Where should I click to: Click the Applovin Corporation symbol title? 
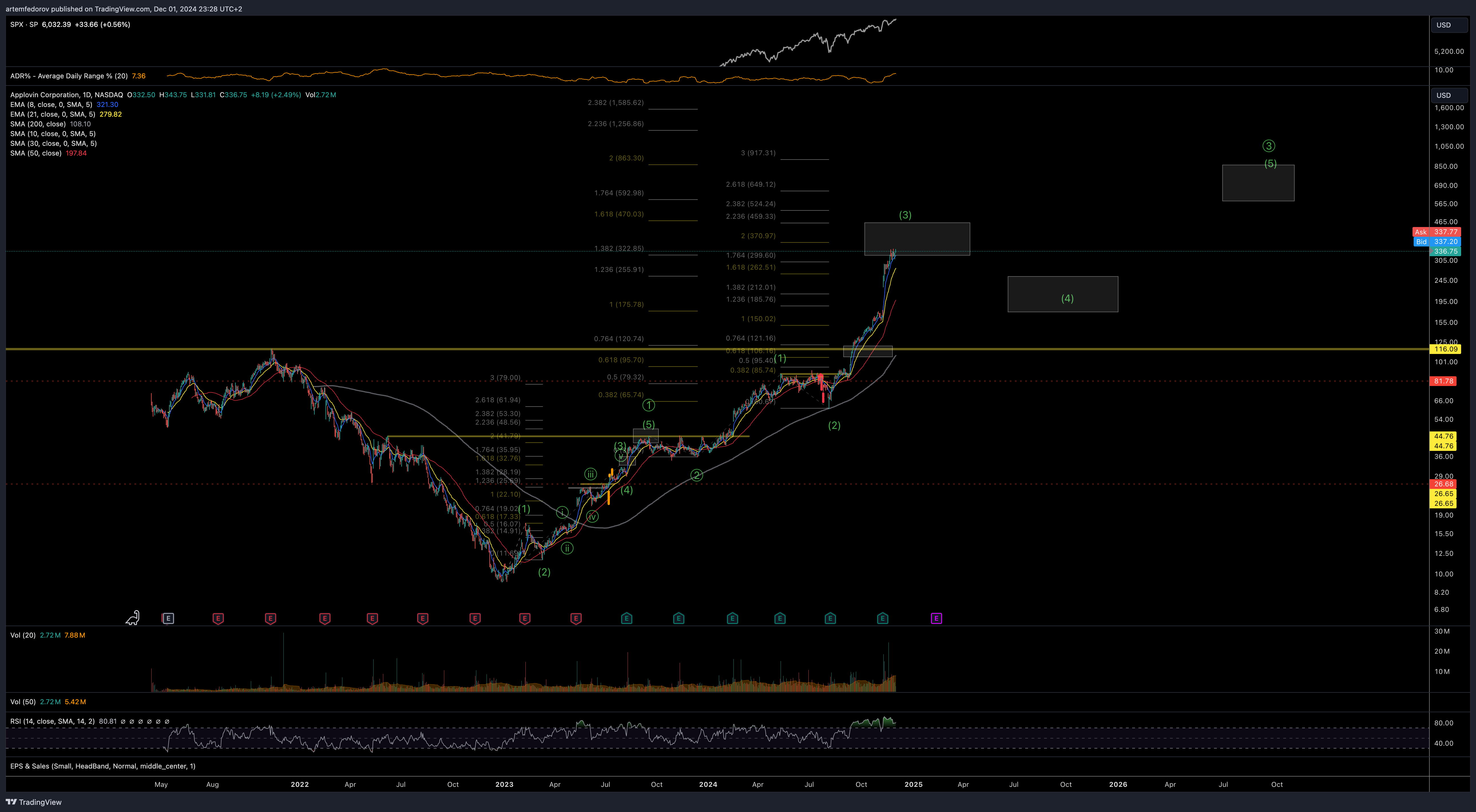(x=66, y=95)
